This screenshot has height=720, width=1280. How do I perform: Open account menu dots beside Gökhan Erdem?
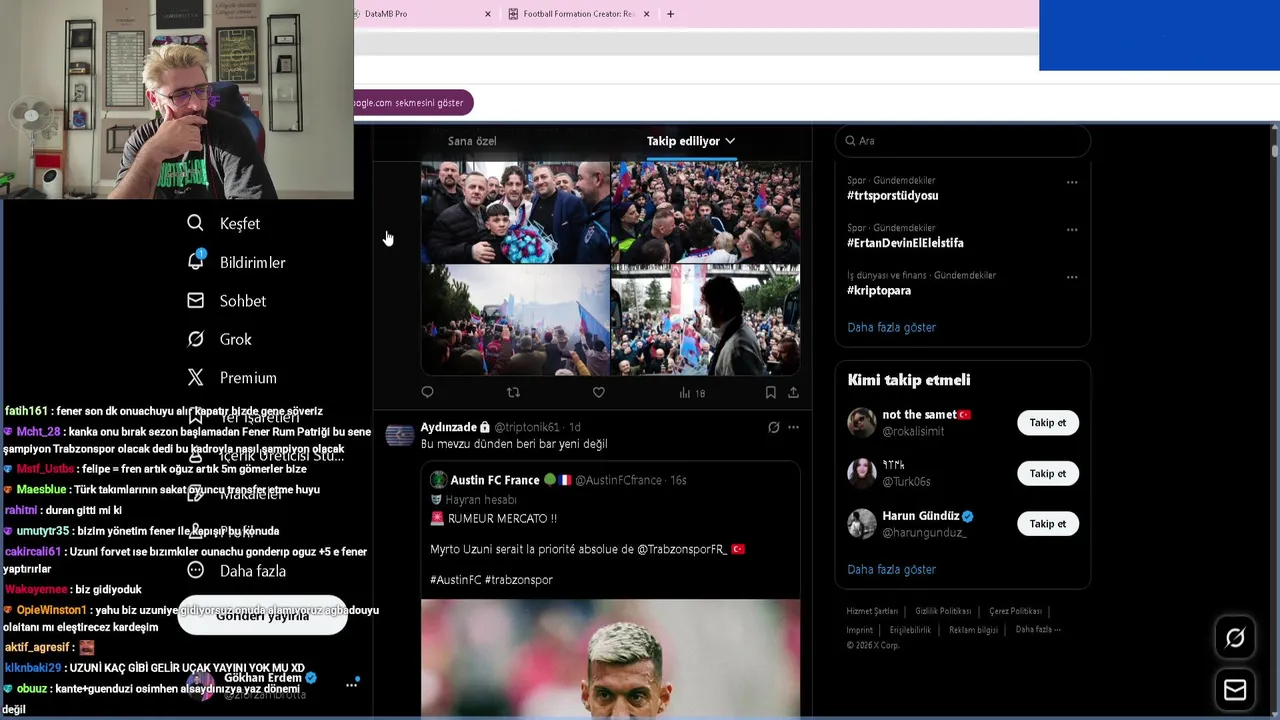tap(351, 685)
